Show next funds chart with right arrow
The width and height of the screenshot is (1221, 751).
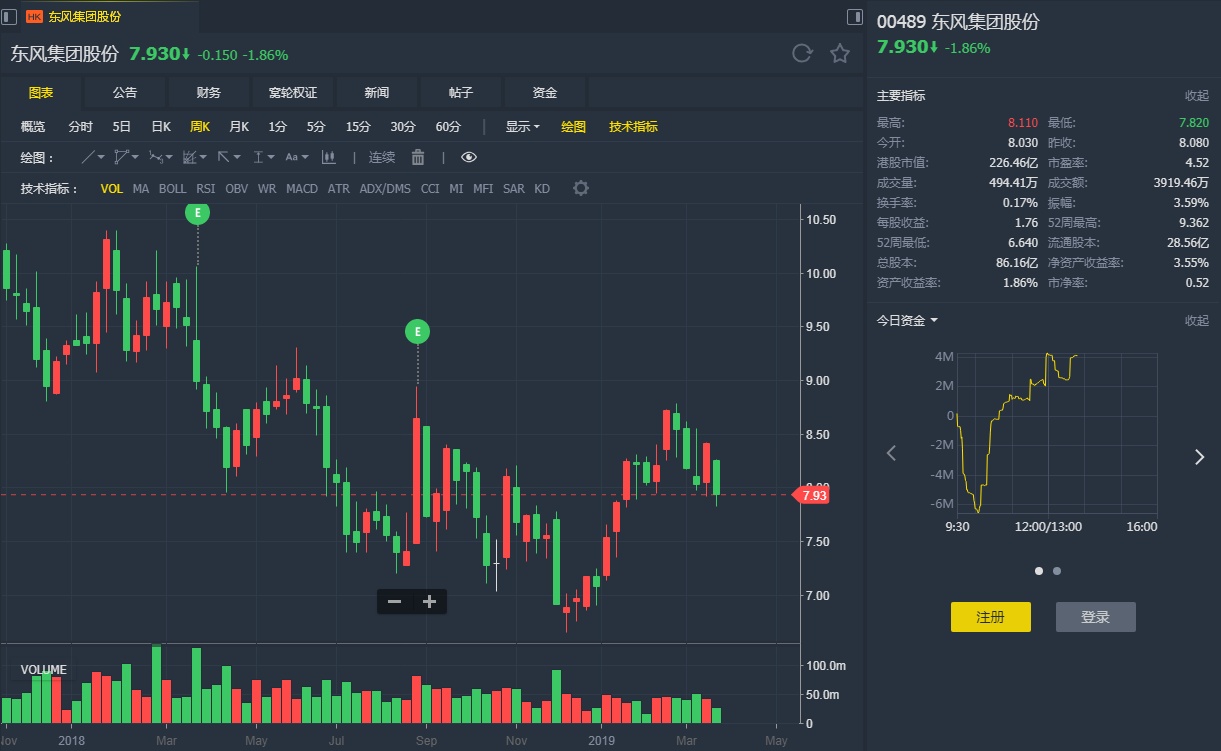[1199, 456]
